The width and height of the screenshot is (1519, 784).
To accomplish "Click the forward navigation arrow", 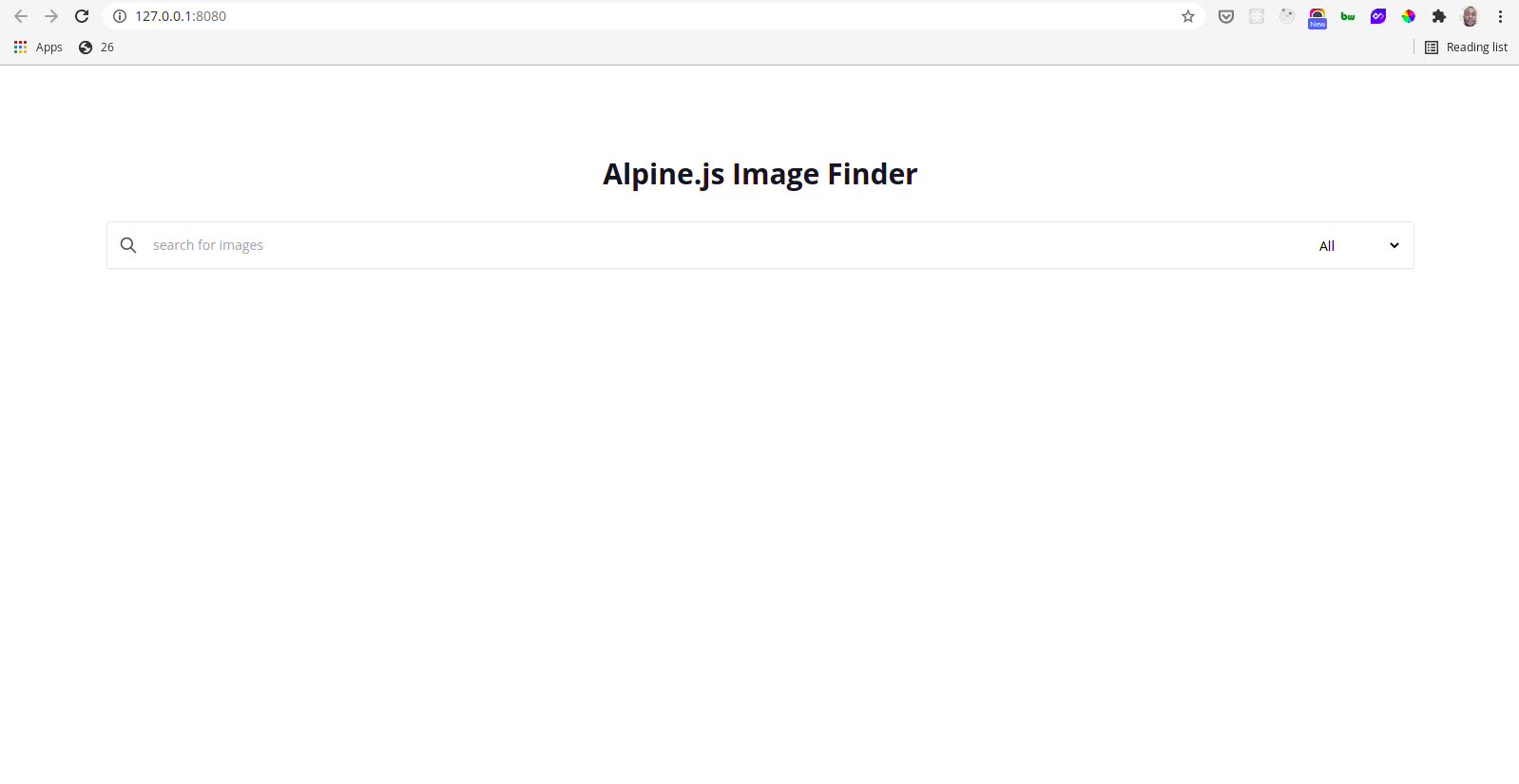I will point(51,16).
